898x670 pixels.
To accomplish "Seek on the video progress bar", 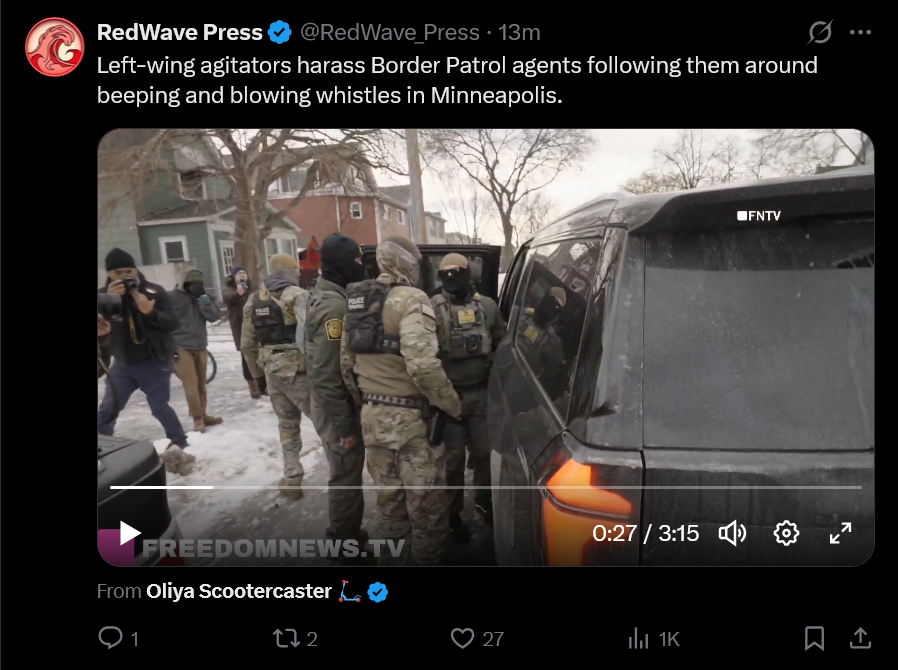I will pos(486,487).
